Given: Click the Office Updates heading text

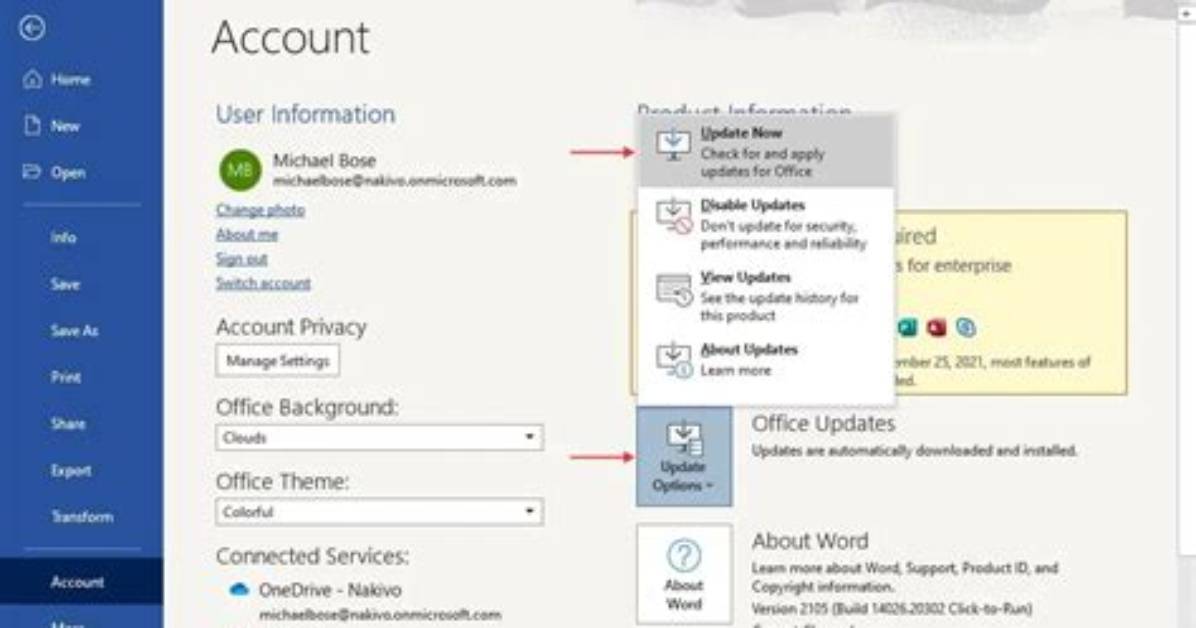Looking at the screenshot, I should (824, 423).
